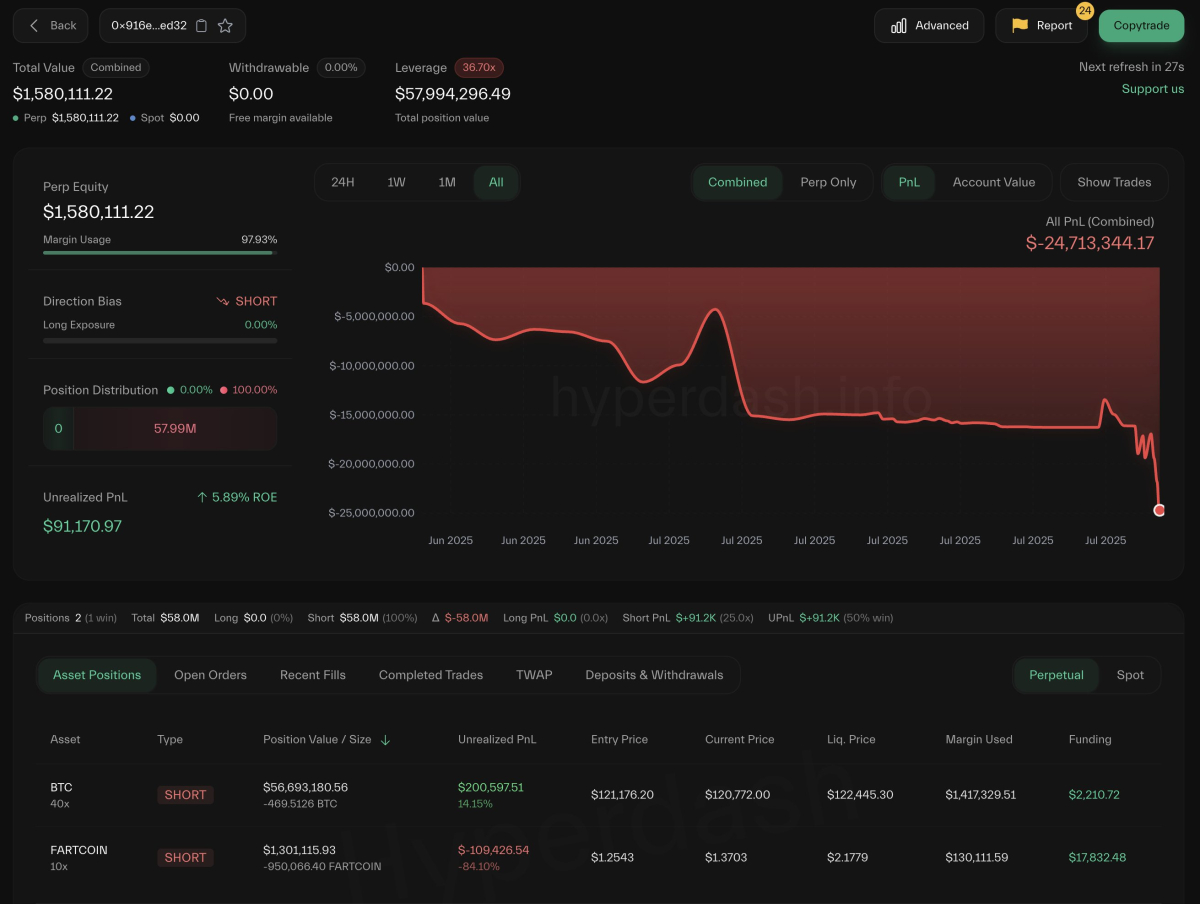Image resolution: width=1200 pixels, height=904 pixels.
Task: Select the 24H time range
Action: (x=343, y=182)
